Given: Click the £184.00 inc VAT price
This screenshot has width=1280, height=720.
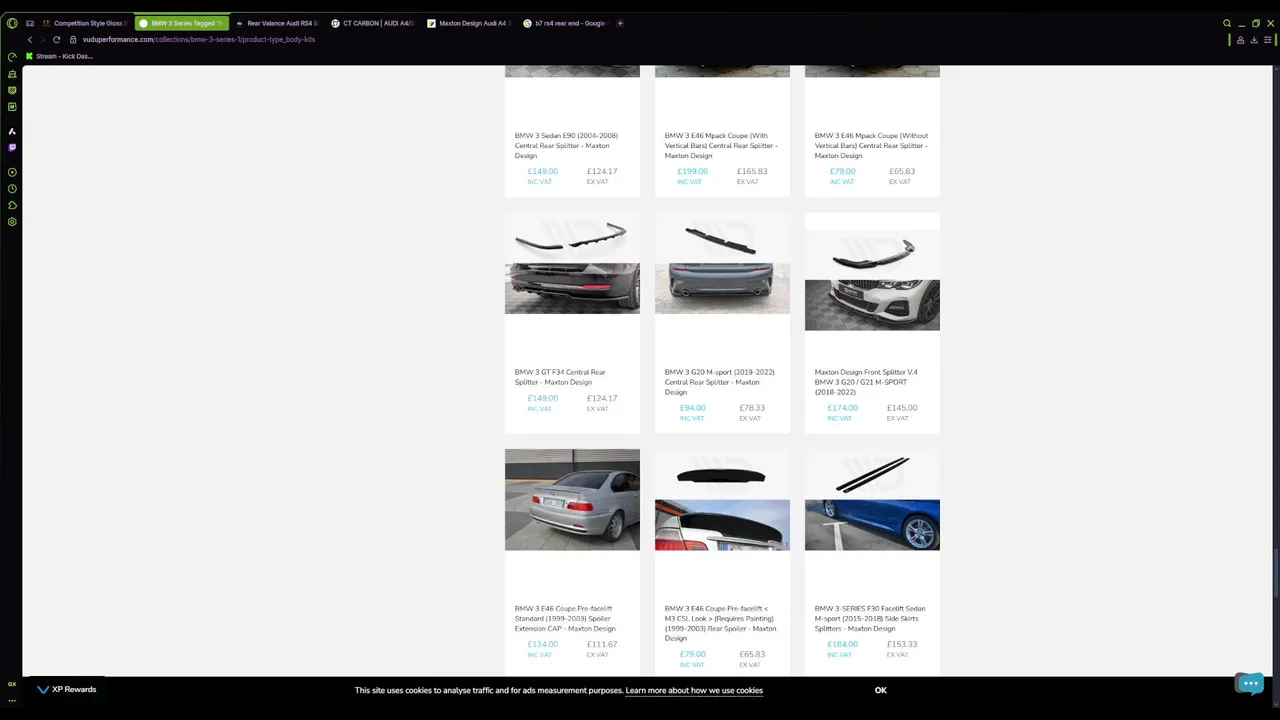Looking at the screenshot, I should (x=842, y=644).
